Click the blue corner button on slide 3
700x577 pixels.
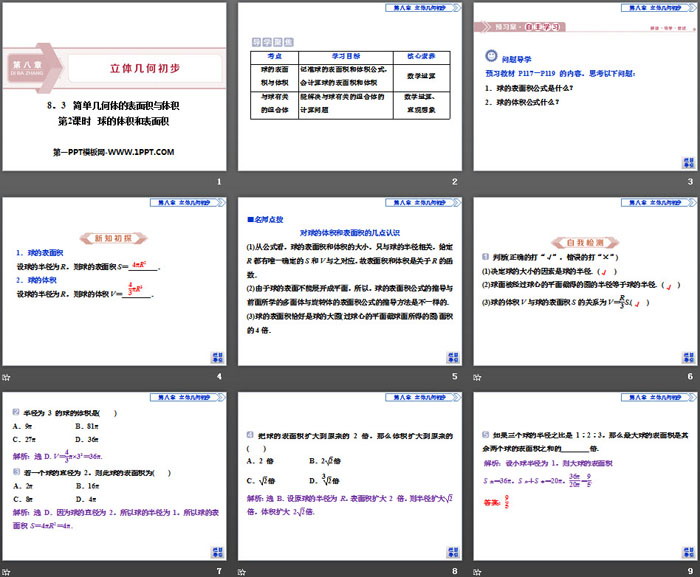[x=687, y=160]
